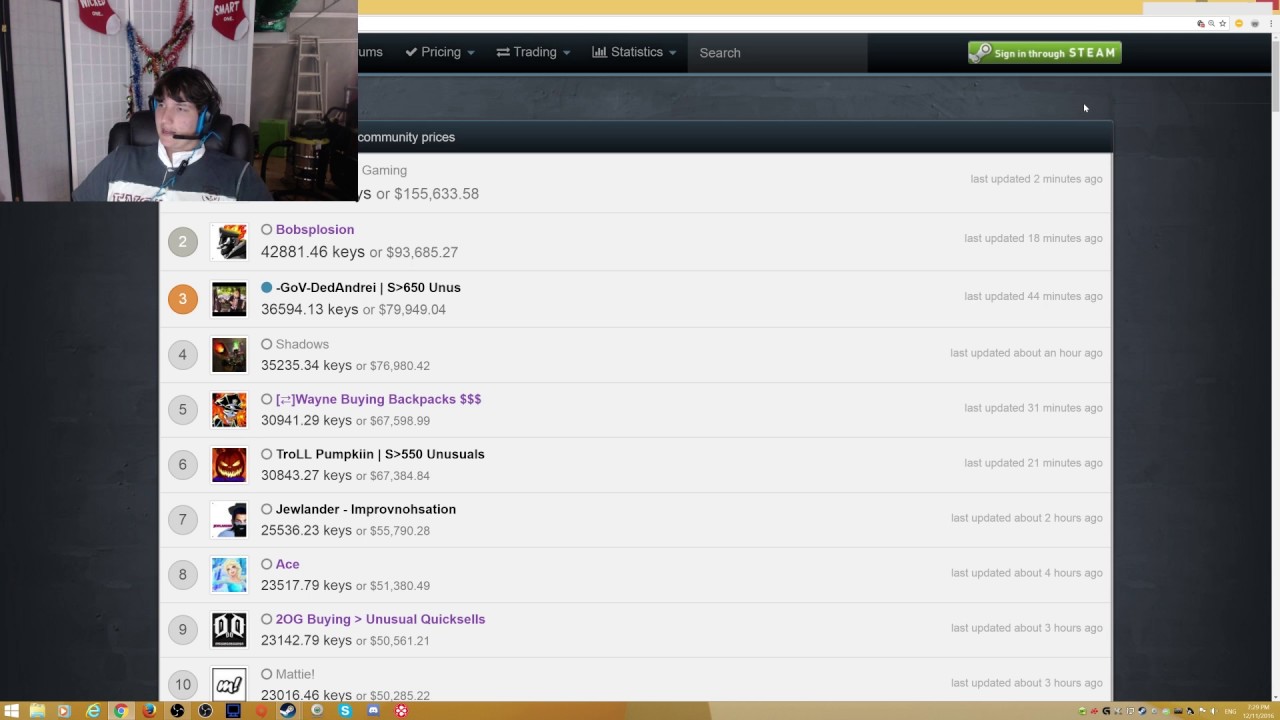This screenshot has width=1280, height=720.
Task: Click the rank 7 badge
Action: point(182,519)
